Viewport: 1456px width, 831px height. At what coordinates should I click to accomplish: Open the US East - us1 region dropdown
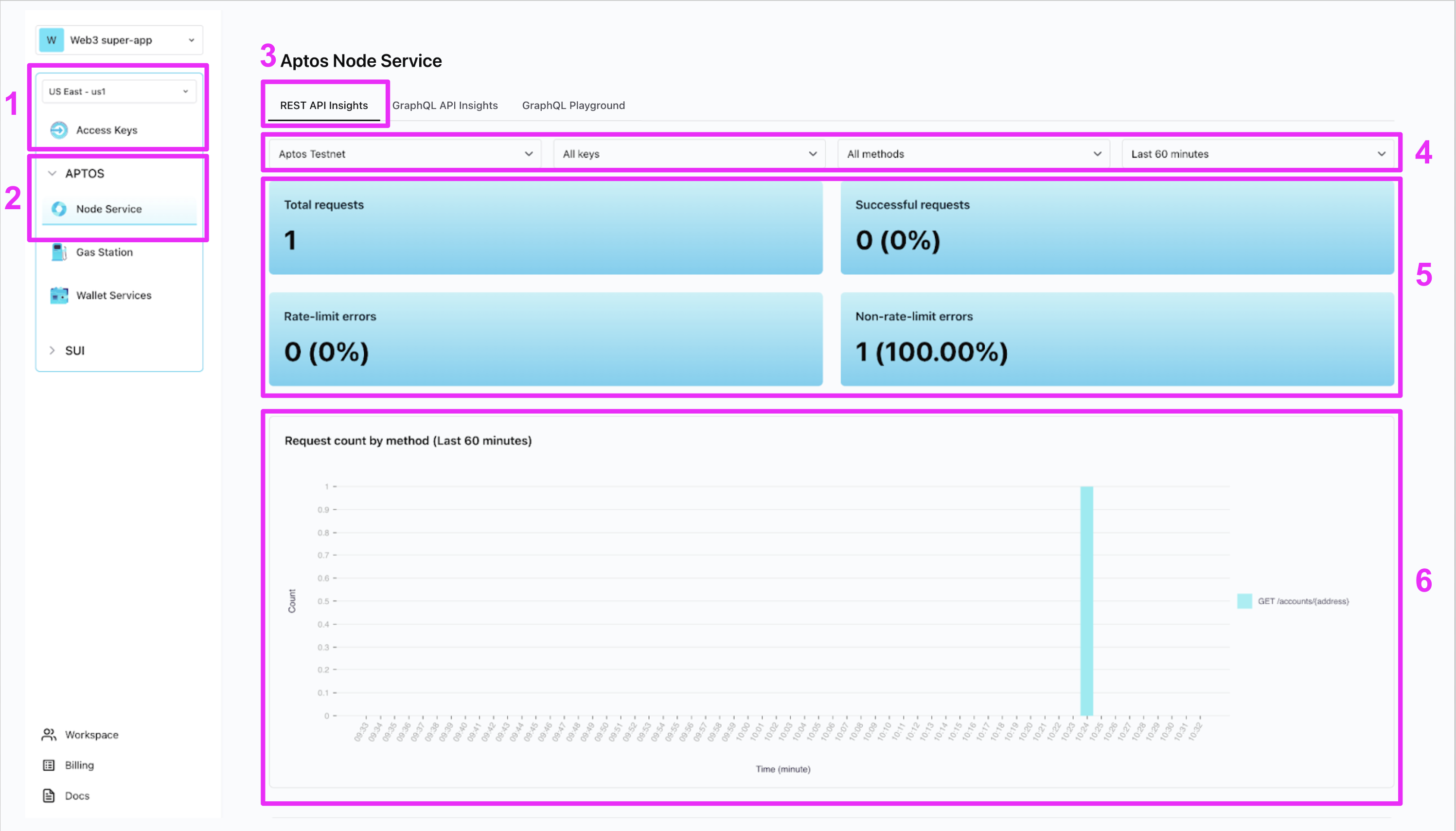click(x=119, y=91)
